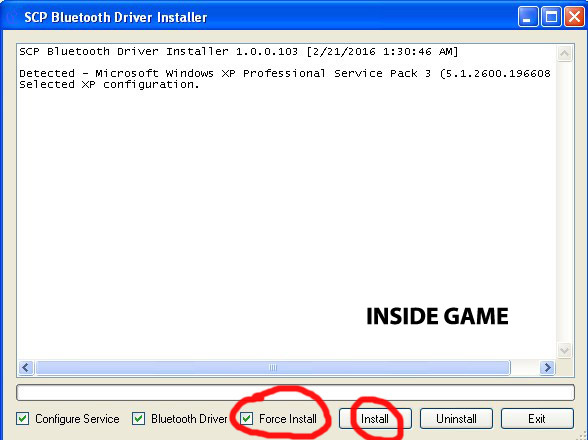Click Exit to quit the installer
The image size is (588, 440).
coord(537,418)
